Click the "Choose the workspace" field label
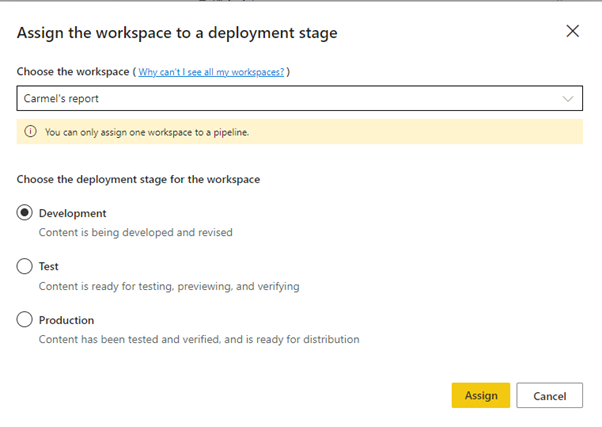The height and width of the screenshot is (427, 602). click(x=73, y=73)
